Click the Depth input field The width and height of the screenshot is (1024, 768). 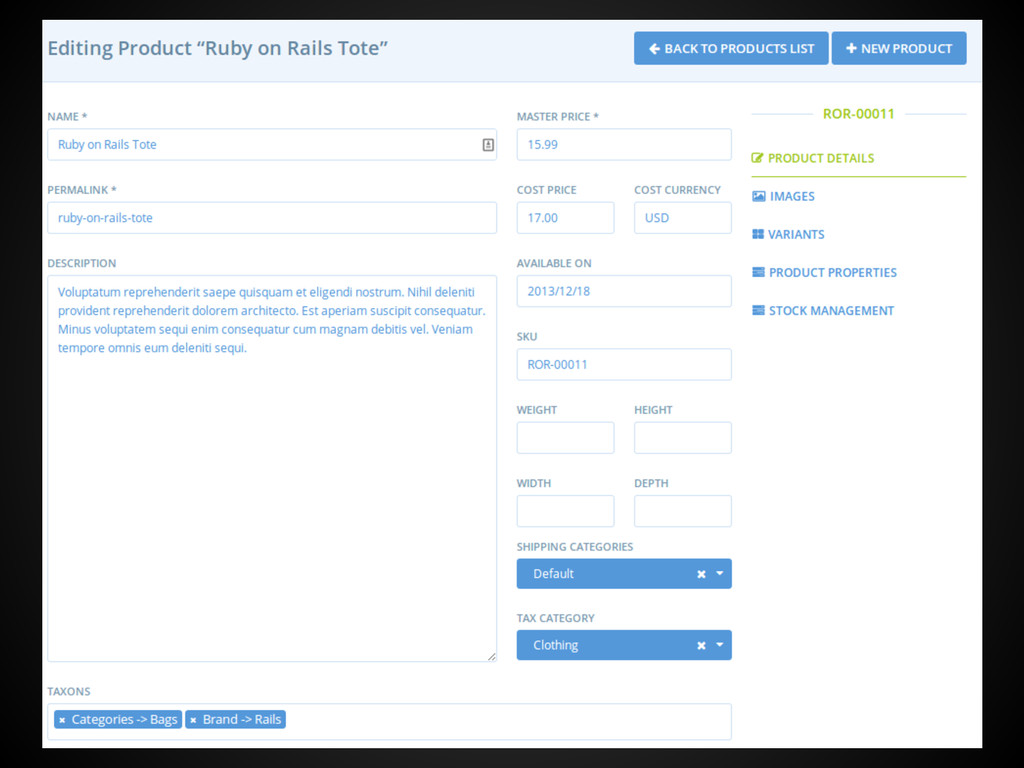[682, 511]
